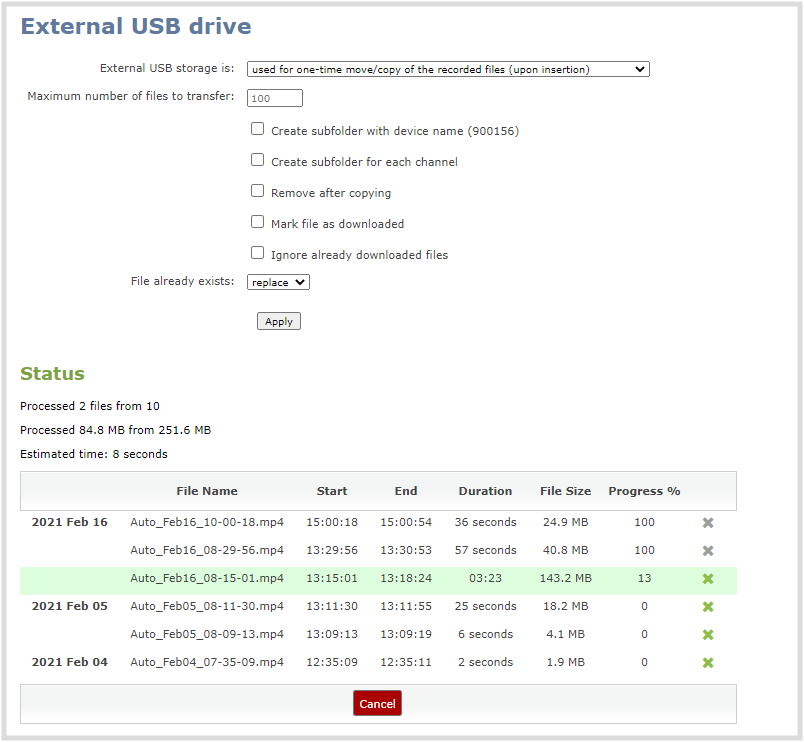Select file name Auto_Feb05_08-11-30.mp4

207,606
